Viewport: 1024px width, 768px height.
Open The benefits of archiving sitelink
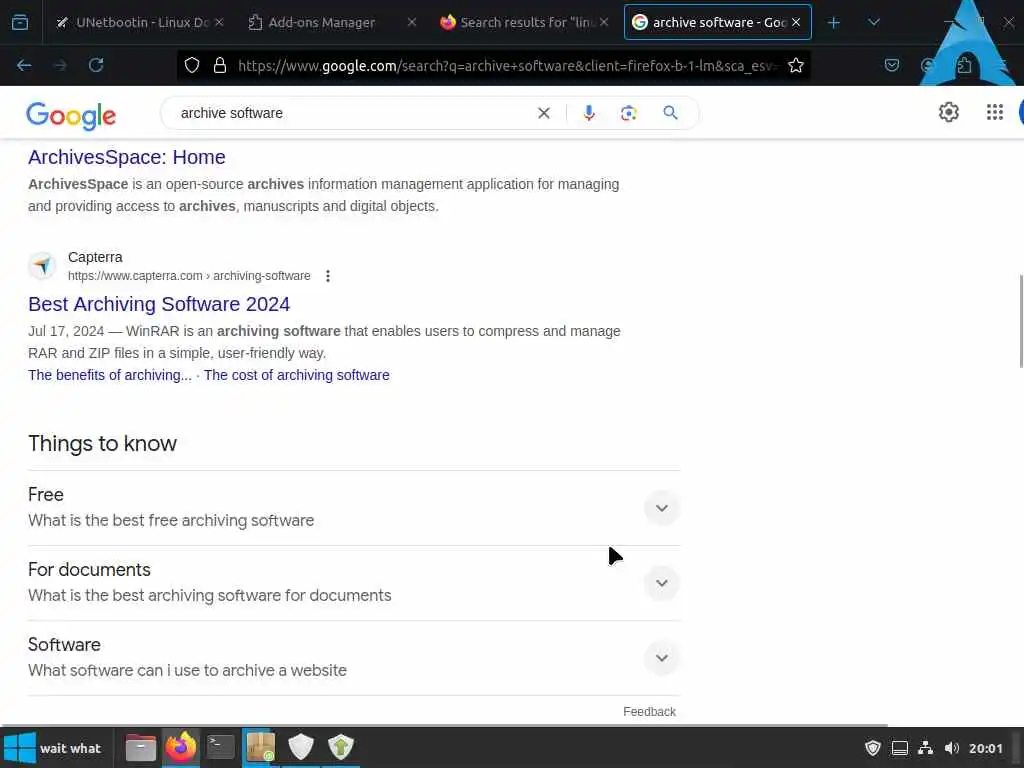110,376
